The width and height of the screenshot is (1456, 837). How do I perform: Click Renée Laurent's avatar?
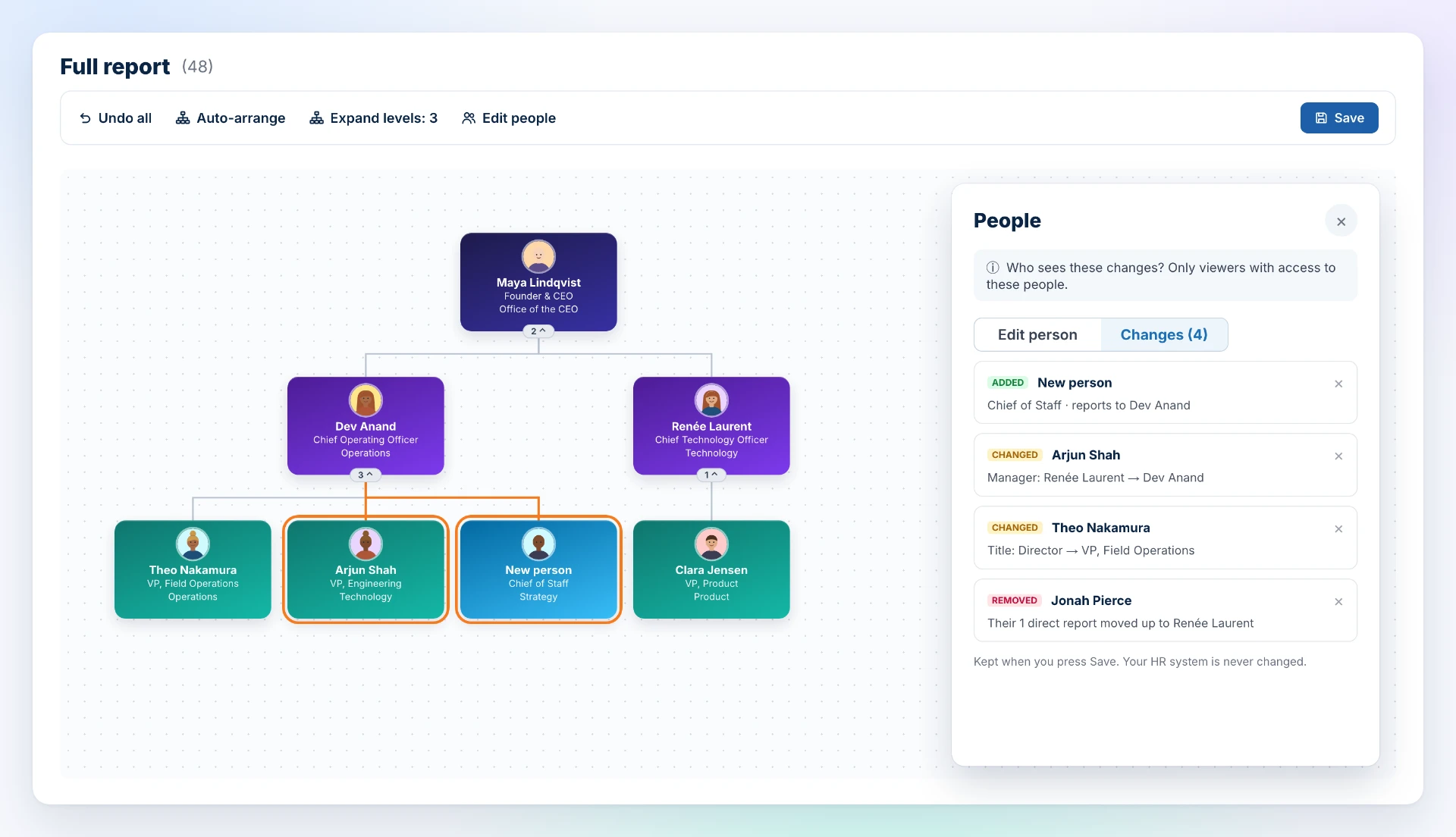[x=711, y=400]
